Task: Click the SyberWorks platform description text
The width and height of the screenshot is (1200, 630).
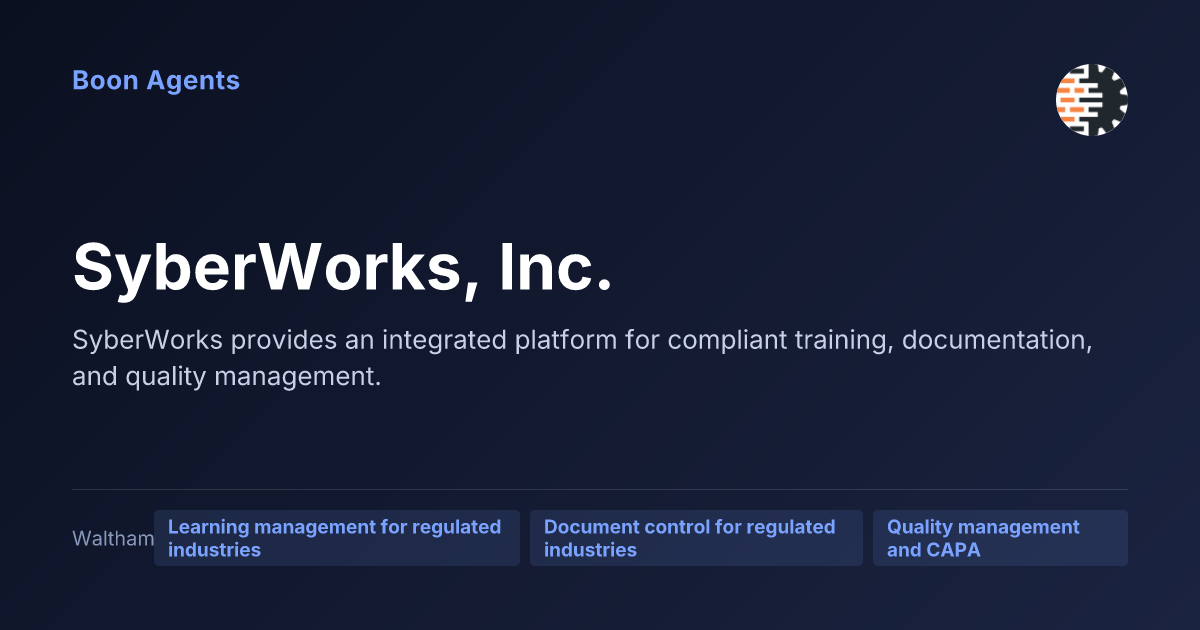Action: point(582,359)
